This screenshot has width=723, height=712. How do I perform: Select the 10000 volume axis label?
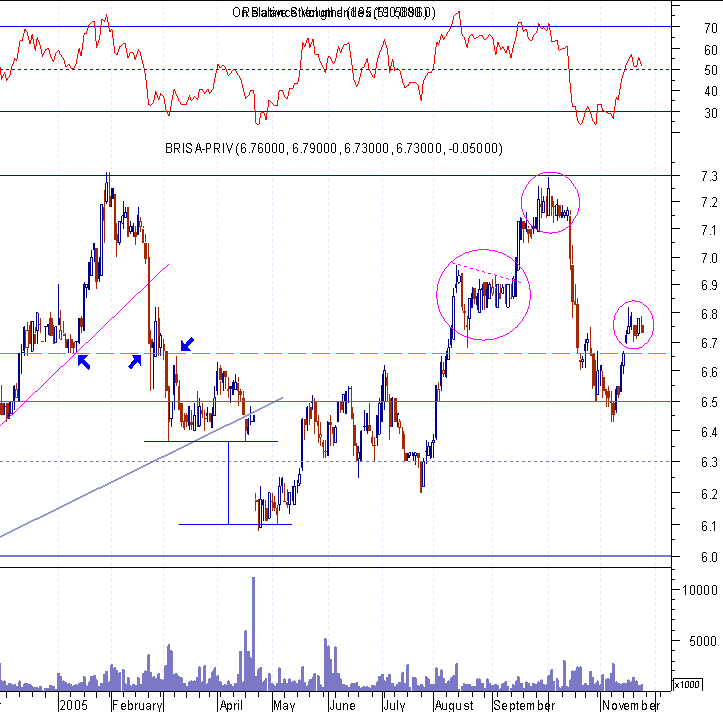click(x=700, y=590)
